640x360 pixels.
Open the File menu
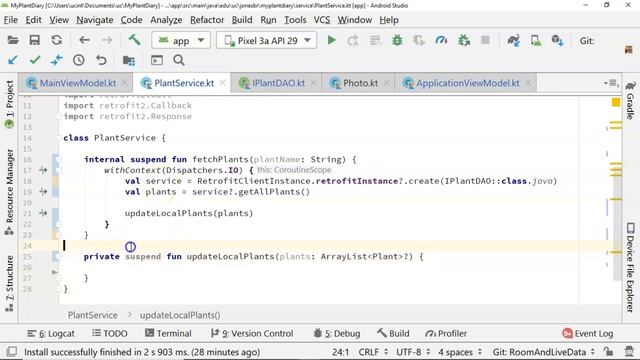point(10,20)
